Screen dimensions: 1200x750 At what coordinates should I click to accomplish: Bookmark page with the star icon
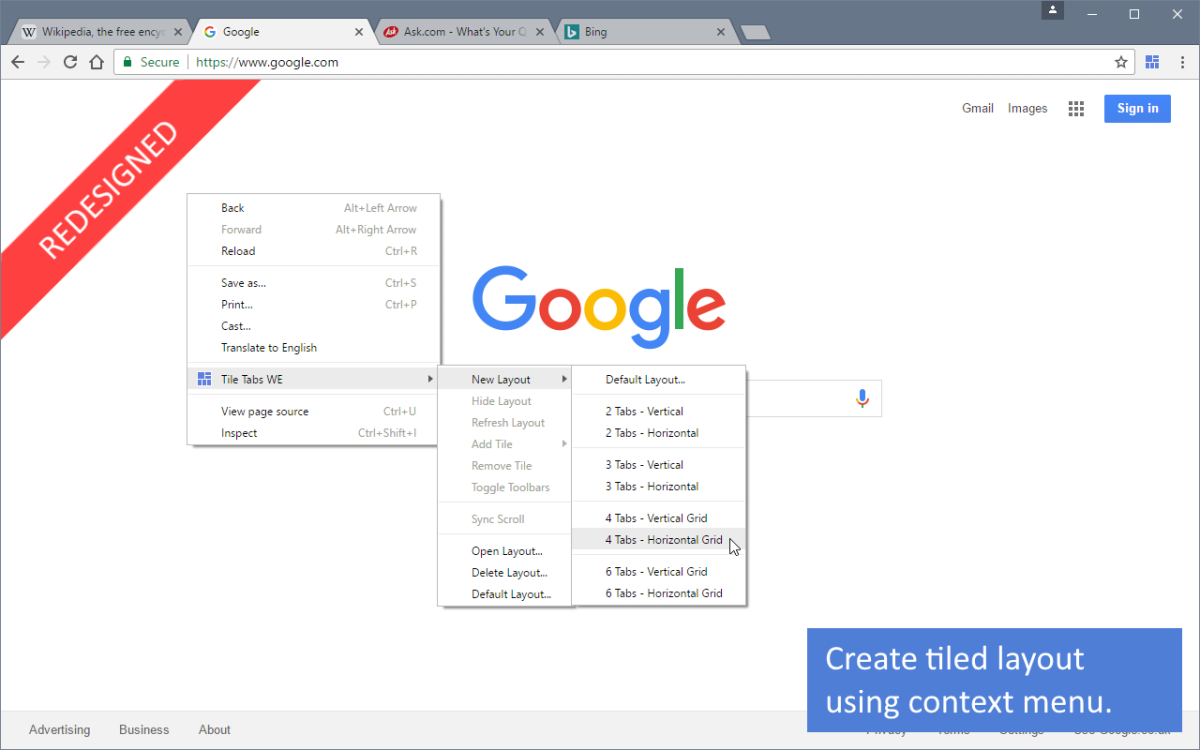click(x=1121, y=62)
